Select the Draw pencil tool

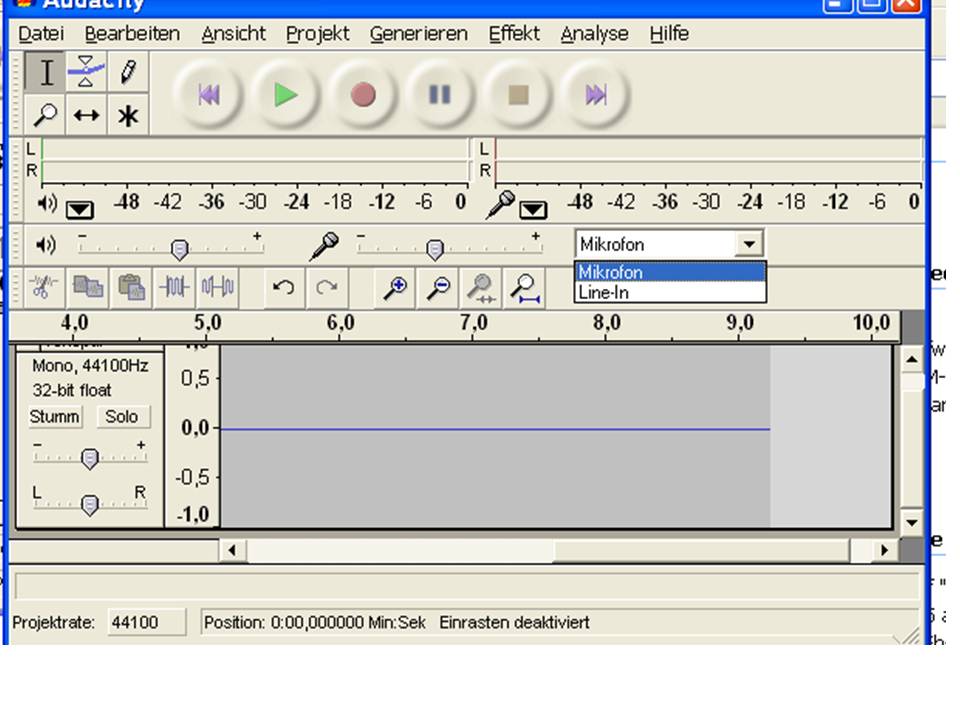[x=127, y=72]
